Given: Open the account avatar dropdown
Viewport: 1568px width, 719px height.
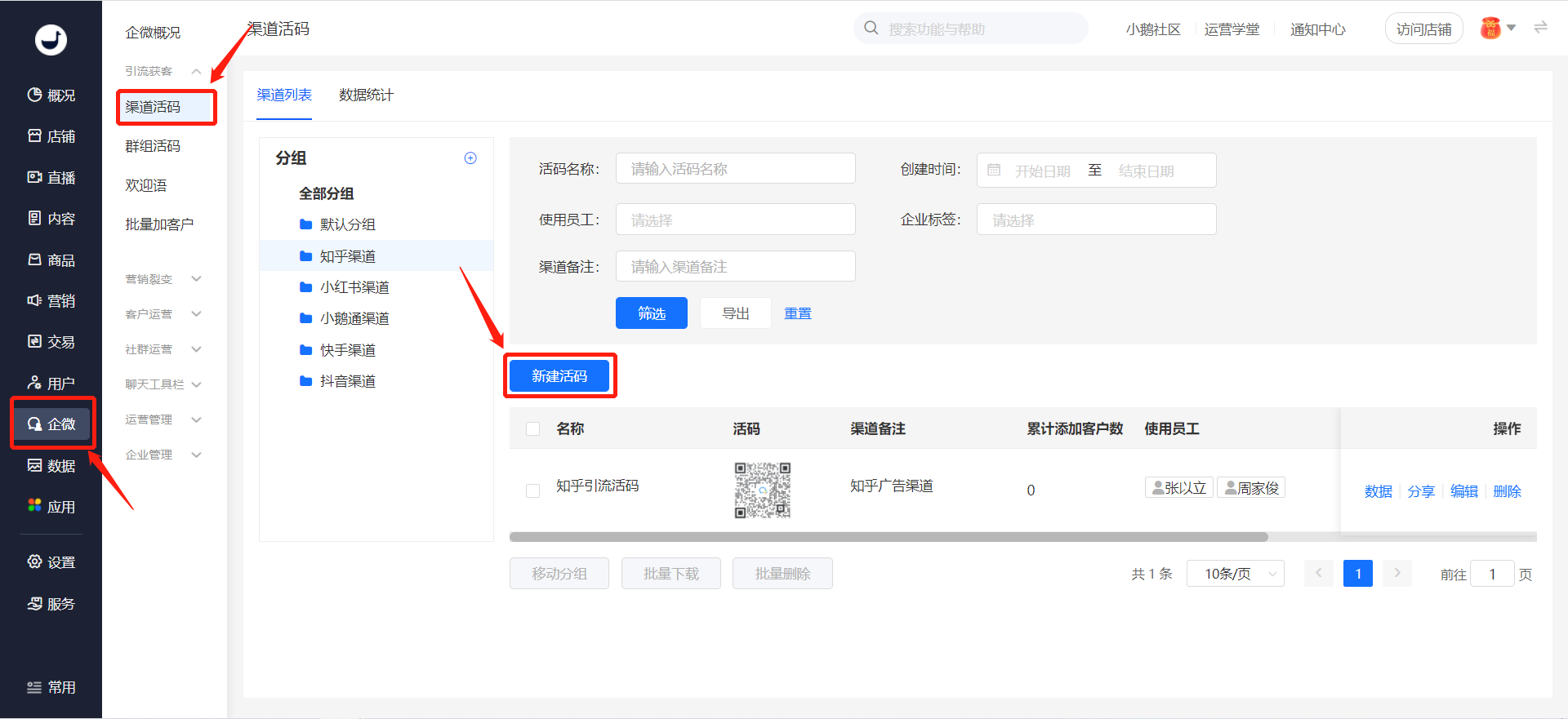Looking at the screenshot, I should tap(1498, 29).
